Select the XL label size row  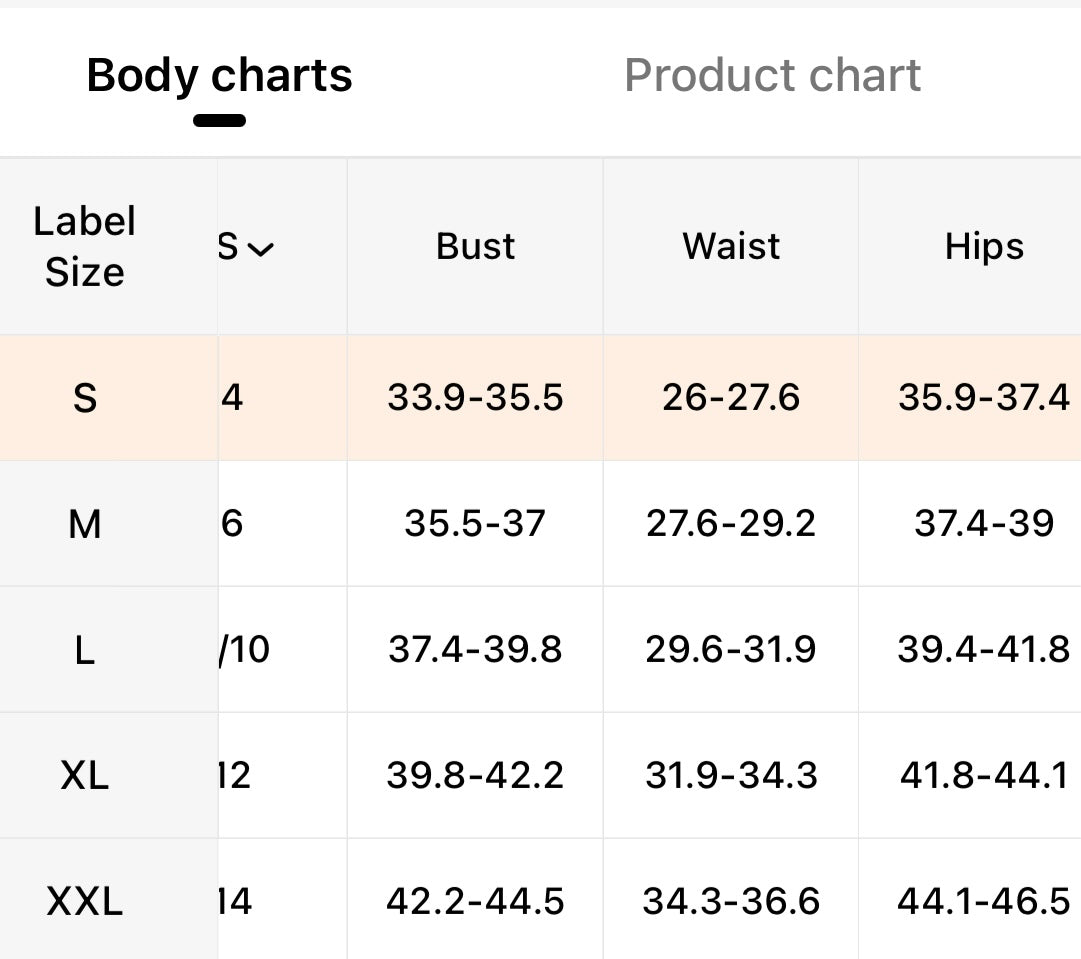pos(85,775)
